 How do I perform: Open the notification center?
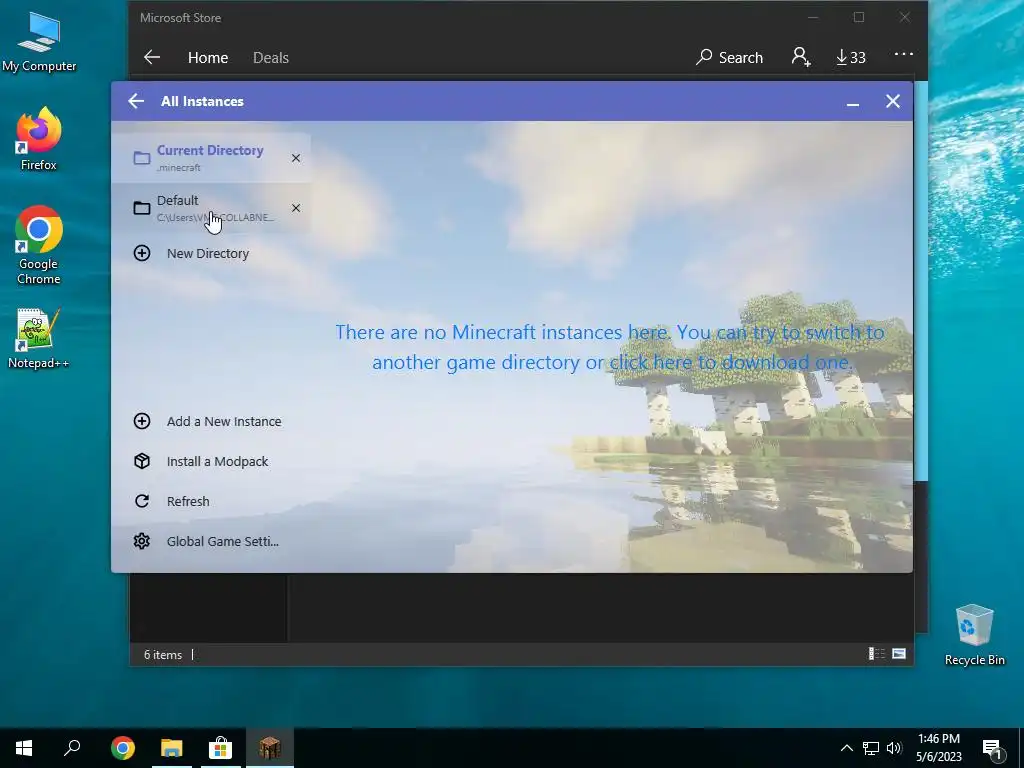pyautogui.click(x=993, y=749)
